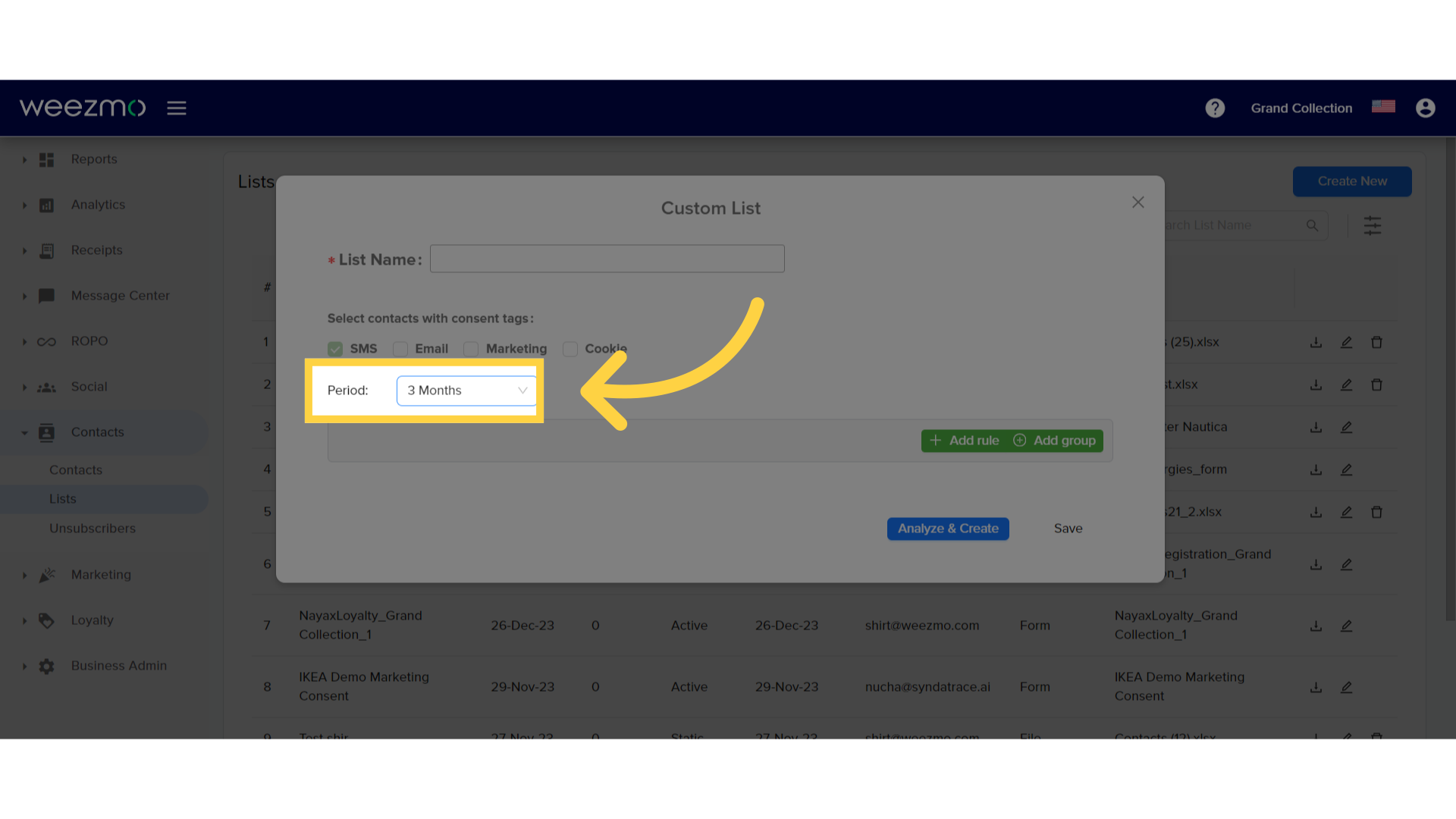The width and height of the screenshot is (1456, 819).
Task: Click the Create New button
Action: point(1352,181)
